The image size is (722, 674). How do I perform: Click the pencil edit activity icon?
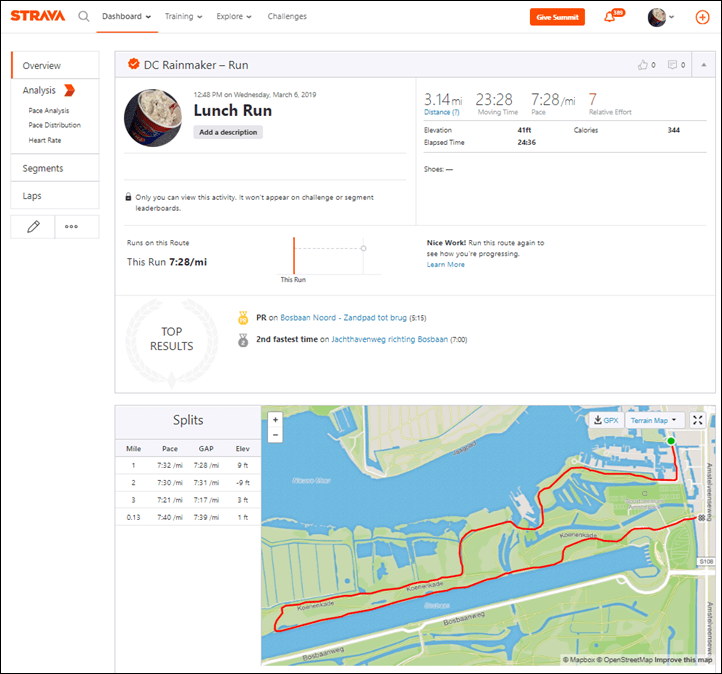(33, 227)
